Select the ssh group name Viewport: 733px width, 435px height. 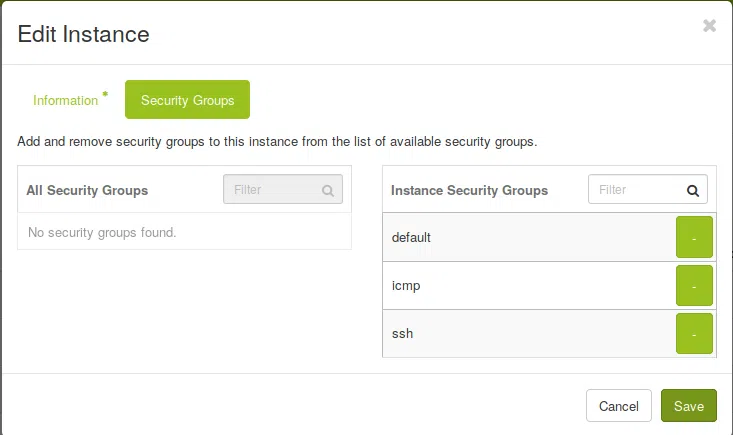(x=402, y=334)
